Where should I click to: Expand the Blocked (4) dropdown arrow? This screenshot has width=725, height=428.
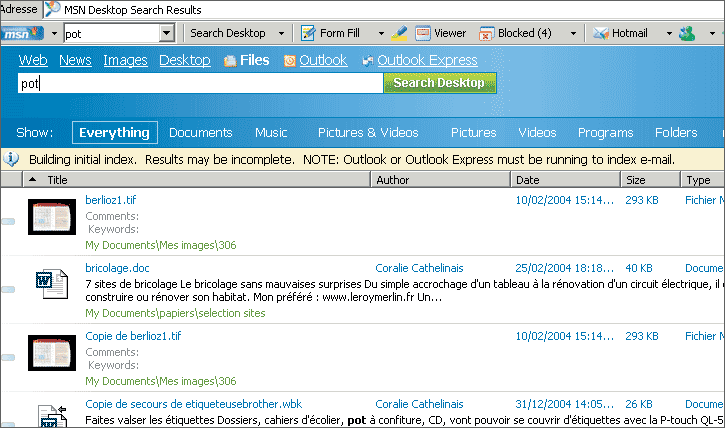coord(573,34)
